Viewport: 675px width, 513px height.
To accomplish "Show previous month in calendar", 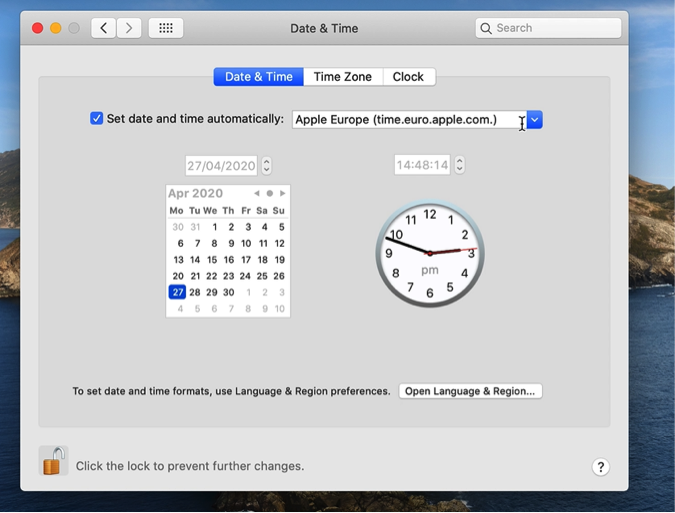I will click(x=257, y=193).
